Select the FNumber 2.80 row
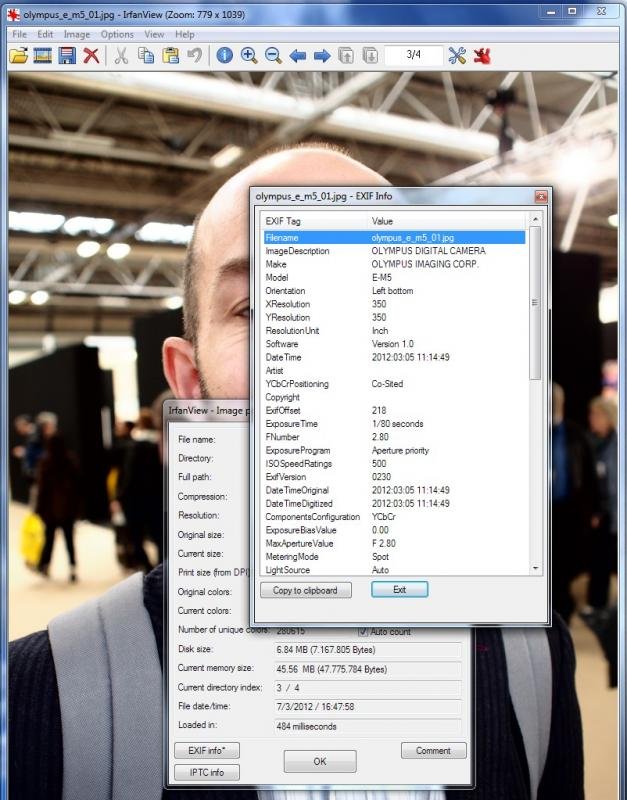627x800 pixels. 394,437
